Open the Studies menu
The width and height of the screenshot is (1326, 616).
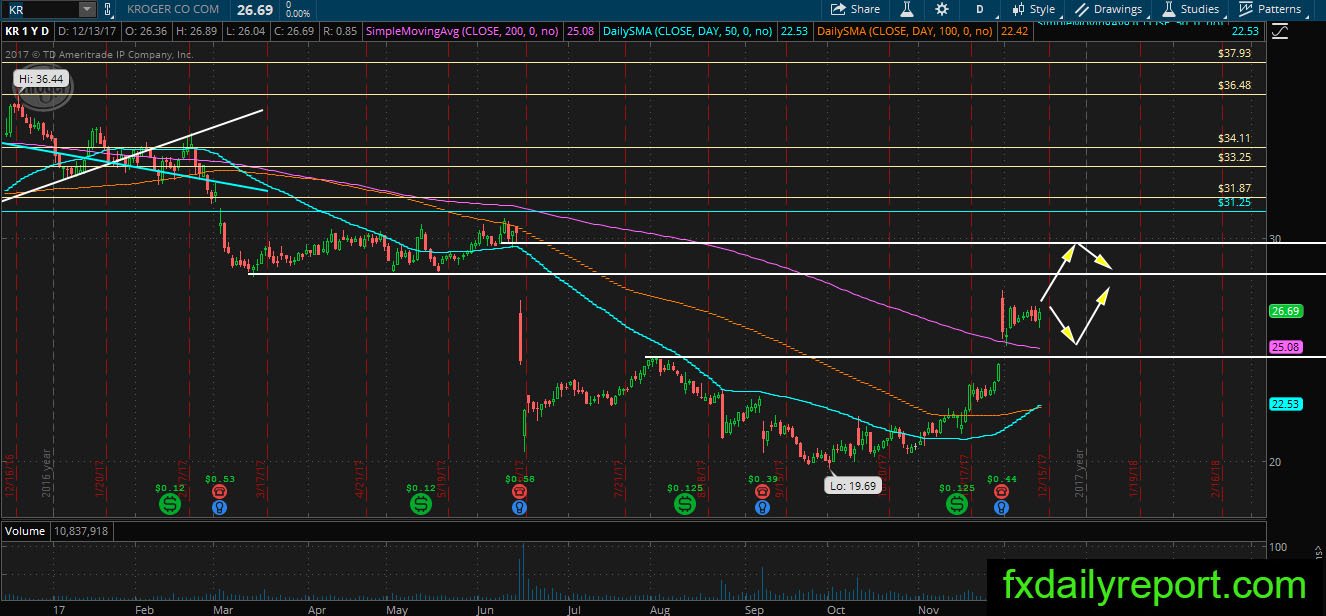pos(1190,9)
